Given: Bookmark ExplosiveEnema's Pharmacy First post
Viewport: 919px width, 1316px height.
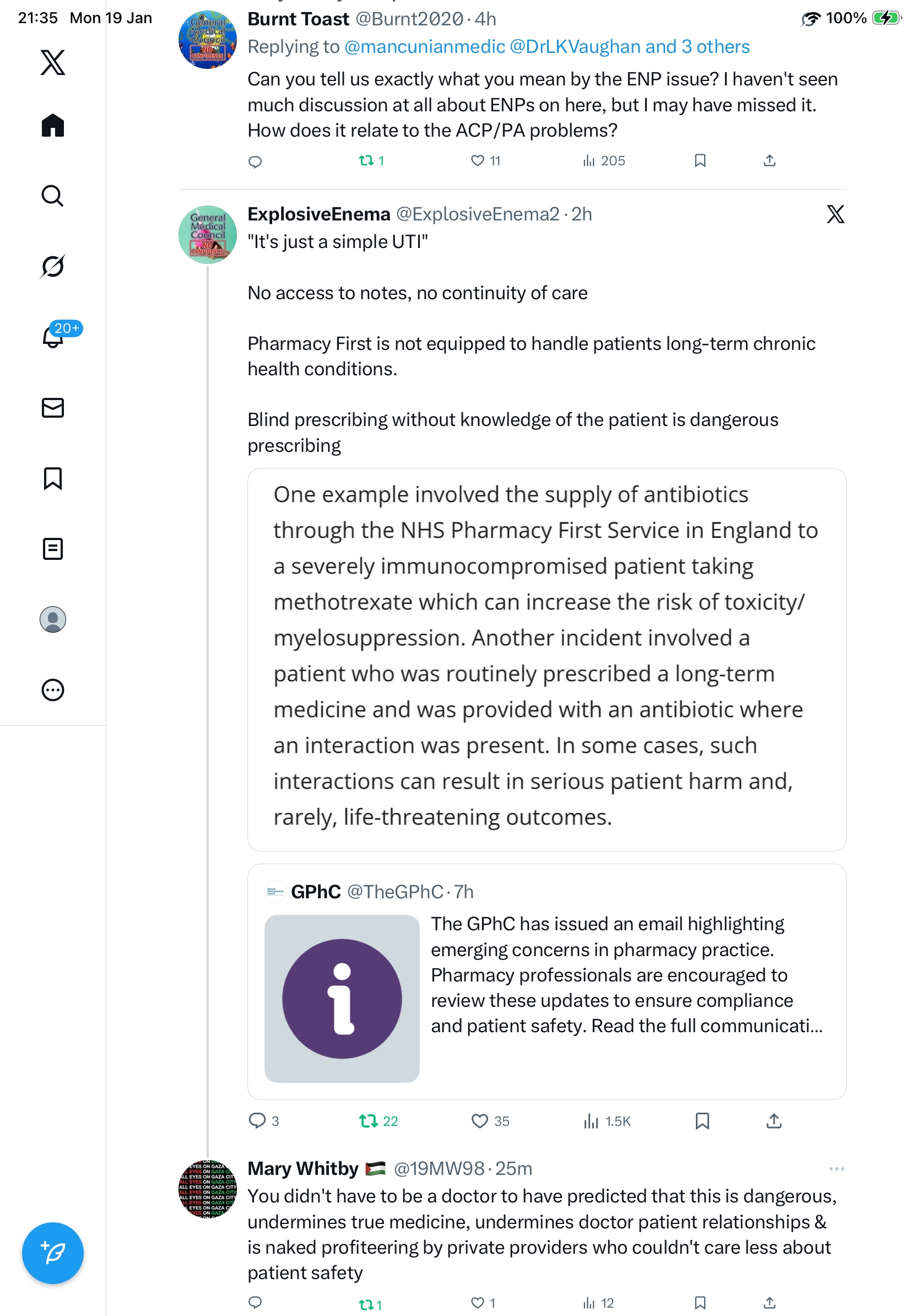Looking at the screenshot, I should [x=702, y=1120].
